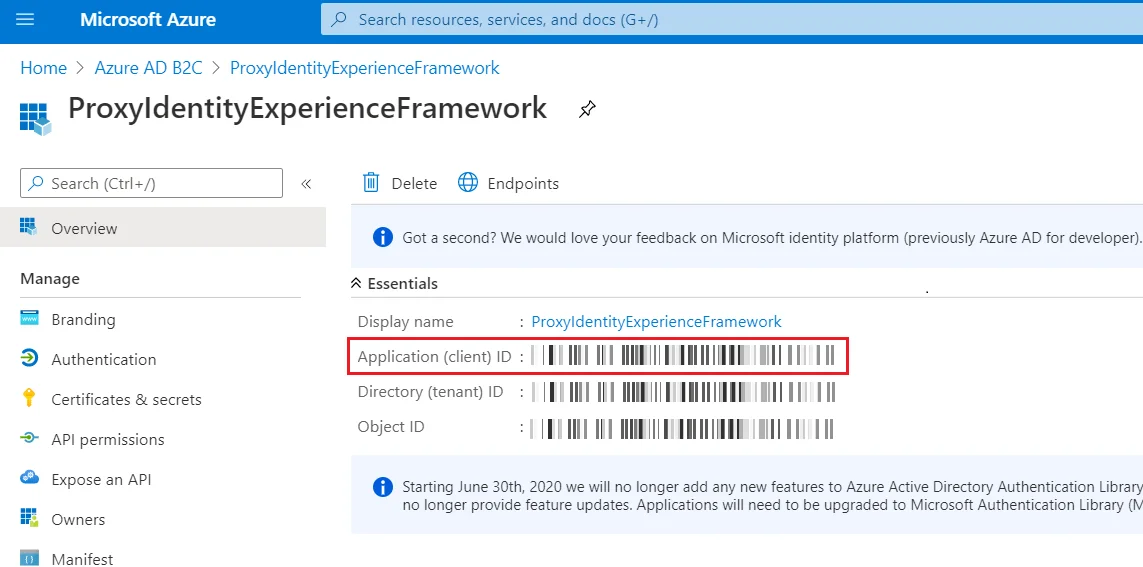Open ProxyIdentityExperienceFramework breadcrumb link

(x=364, y=68)
